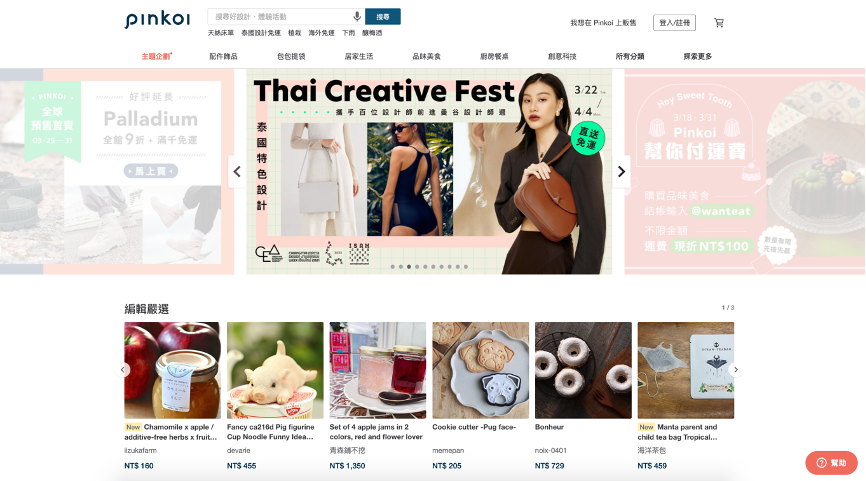Advance banner carousel with right arrow

621,172
